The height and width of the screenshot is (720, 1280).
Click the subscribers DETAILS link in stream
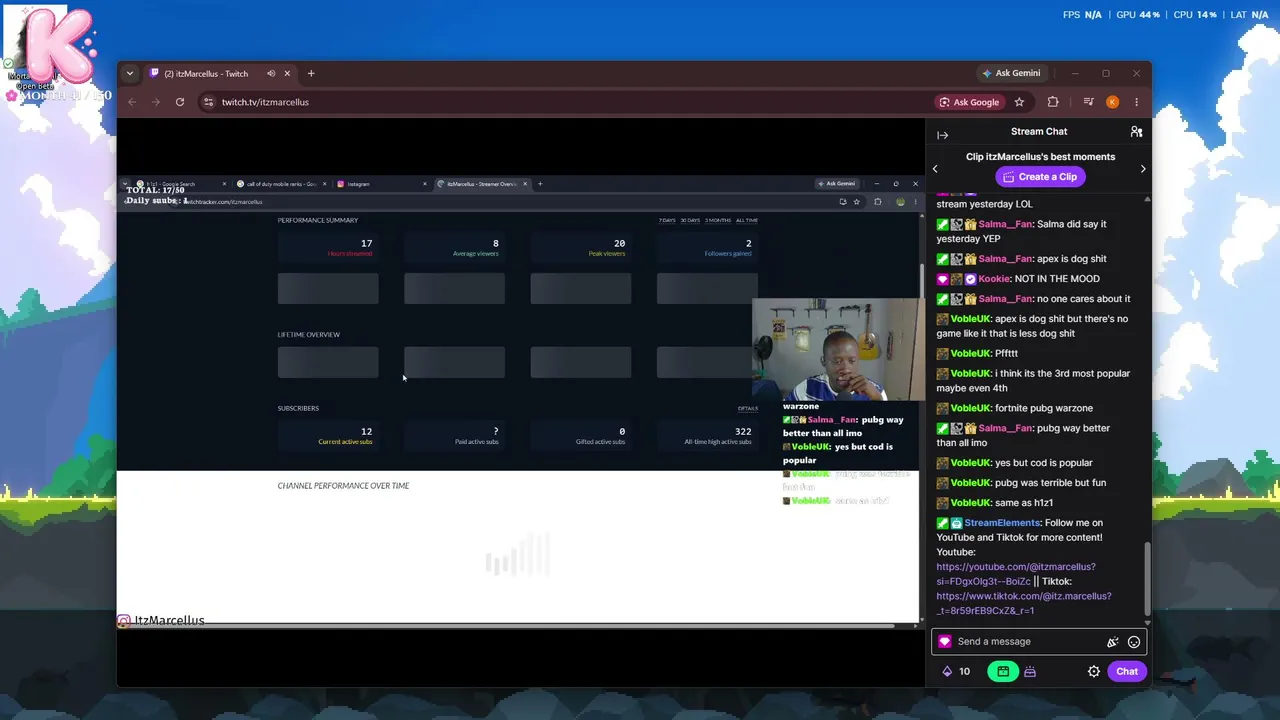pyautogui.click(x=748, y=408)
